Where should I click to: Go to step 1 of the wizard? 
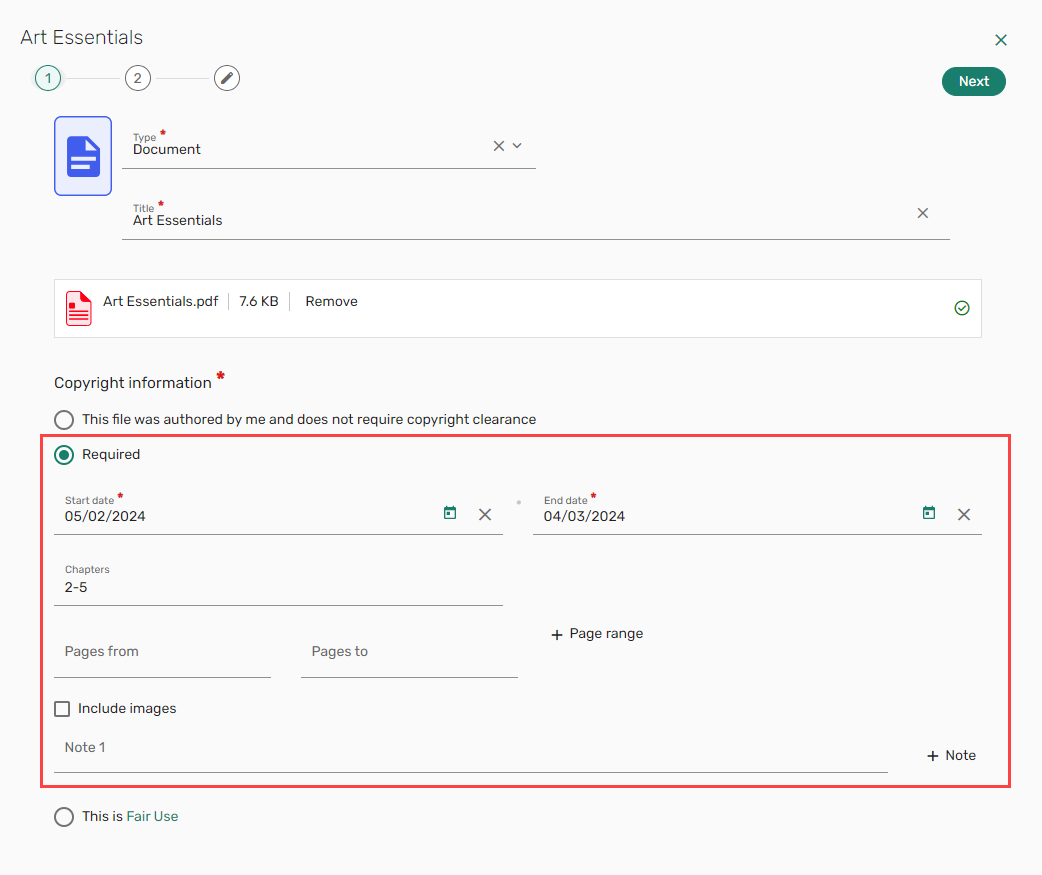point(48,78)
